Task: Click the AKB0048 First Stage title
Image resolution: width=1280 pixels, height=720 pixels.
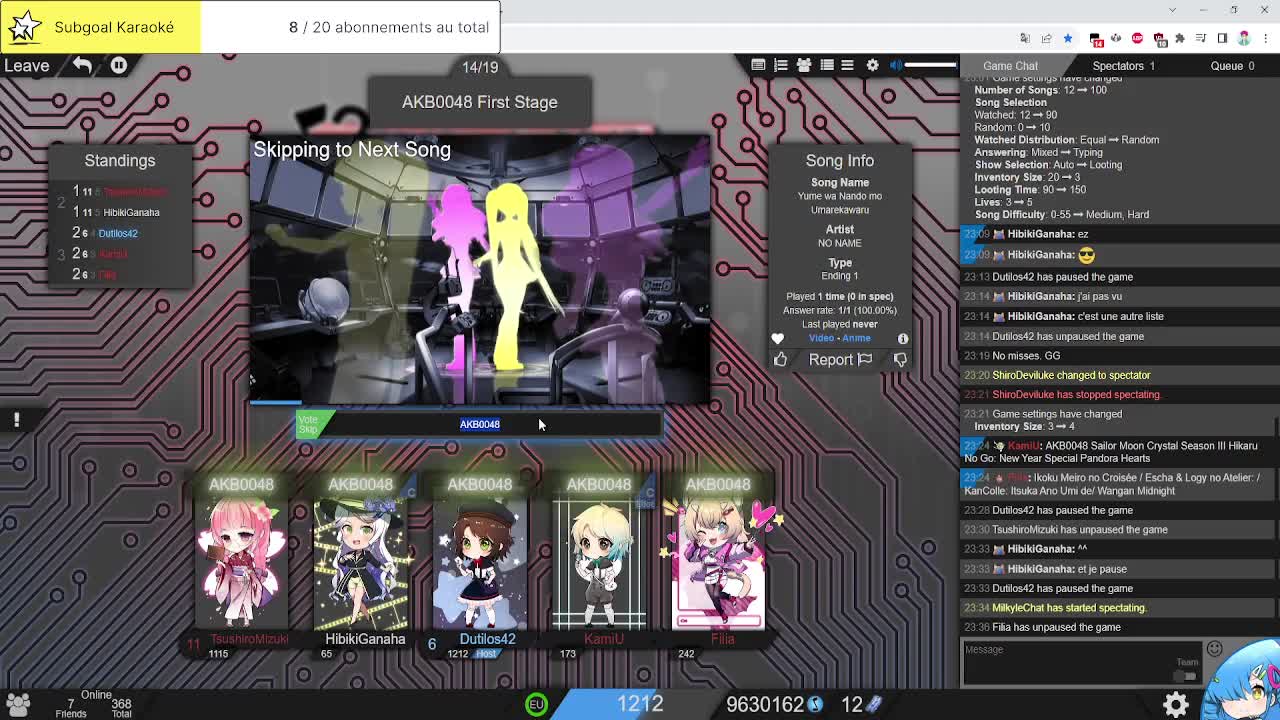Action: tap(480, 102)
